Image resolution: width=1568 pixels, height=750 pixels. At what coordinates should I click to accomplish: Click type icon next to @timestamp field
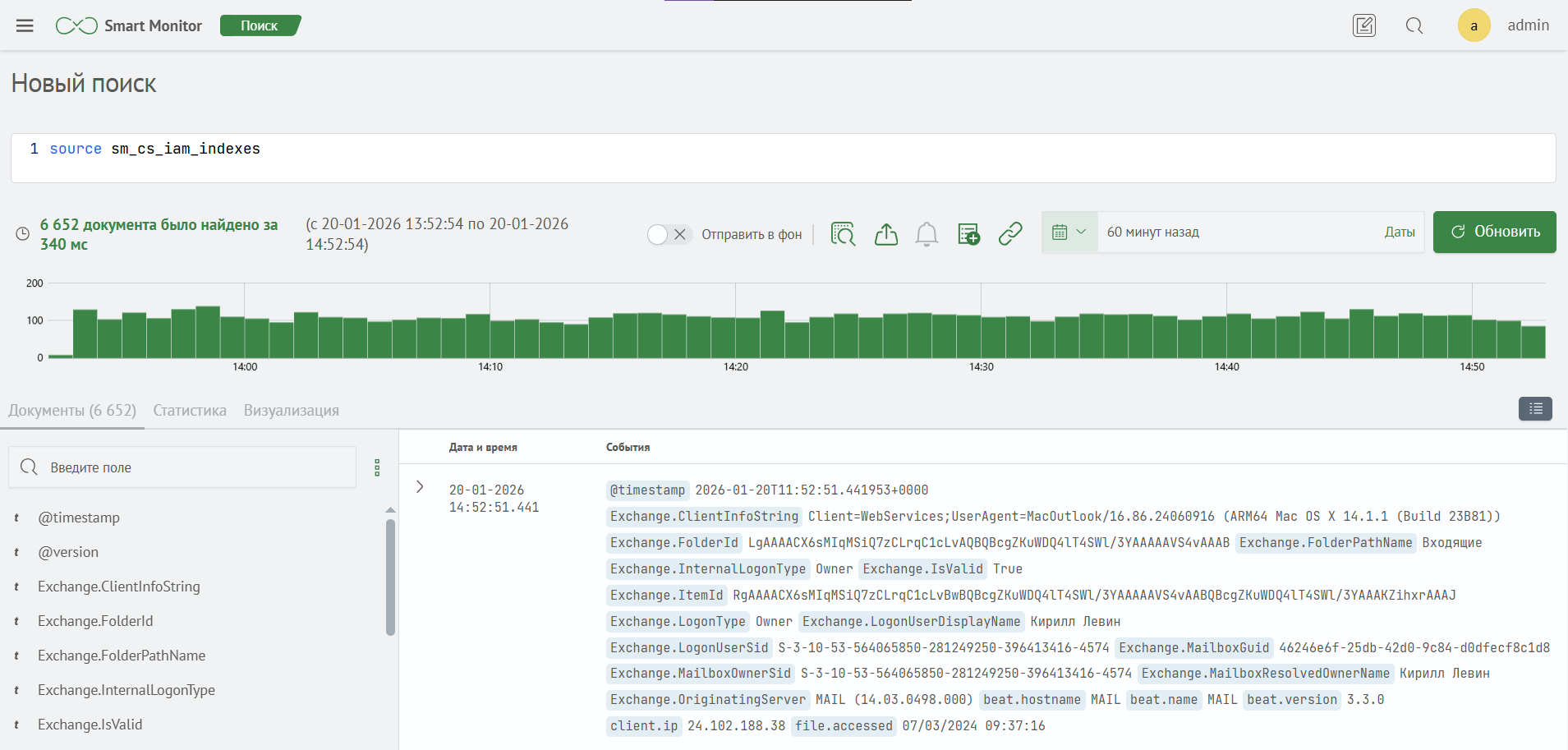16,518
